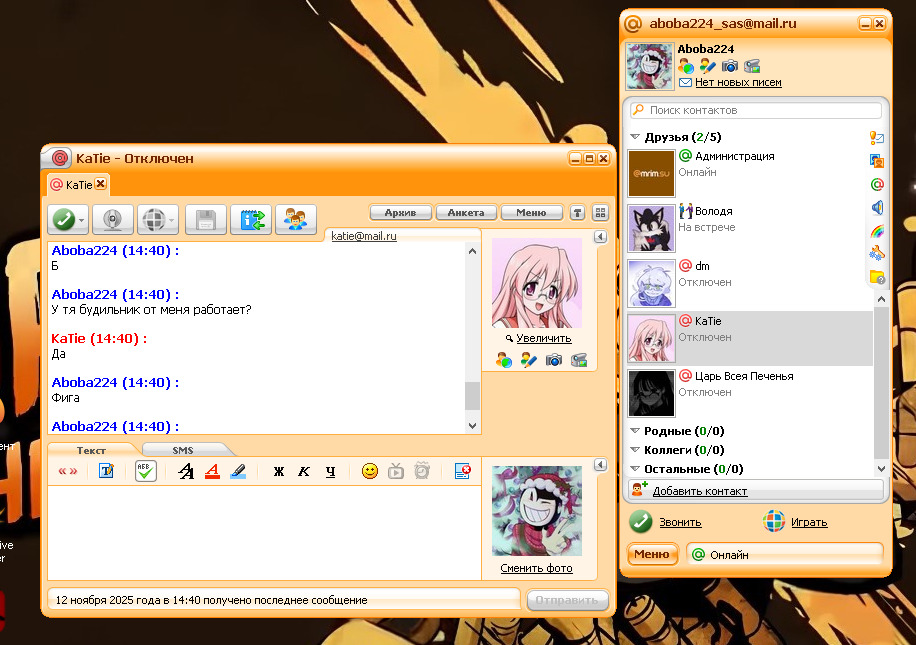Click the blog pencil icon under KaTie's photo
This screenshot has width=916, height=645.
point(528,360)
